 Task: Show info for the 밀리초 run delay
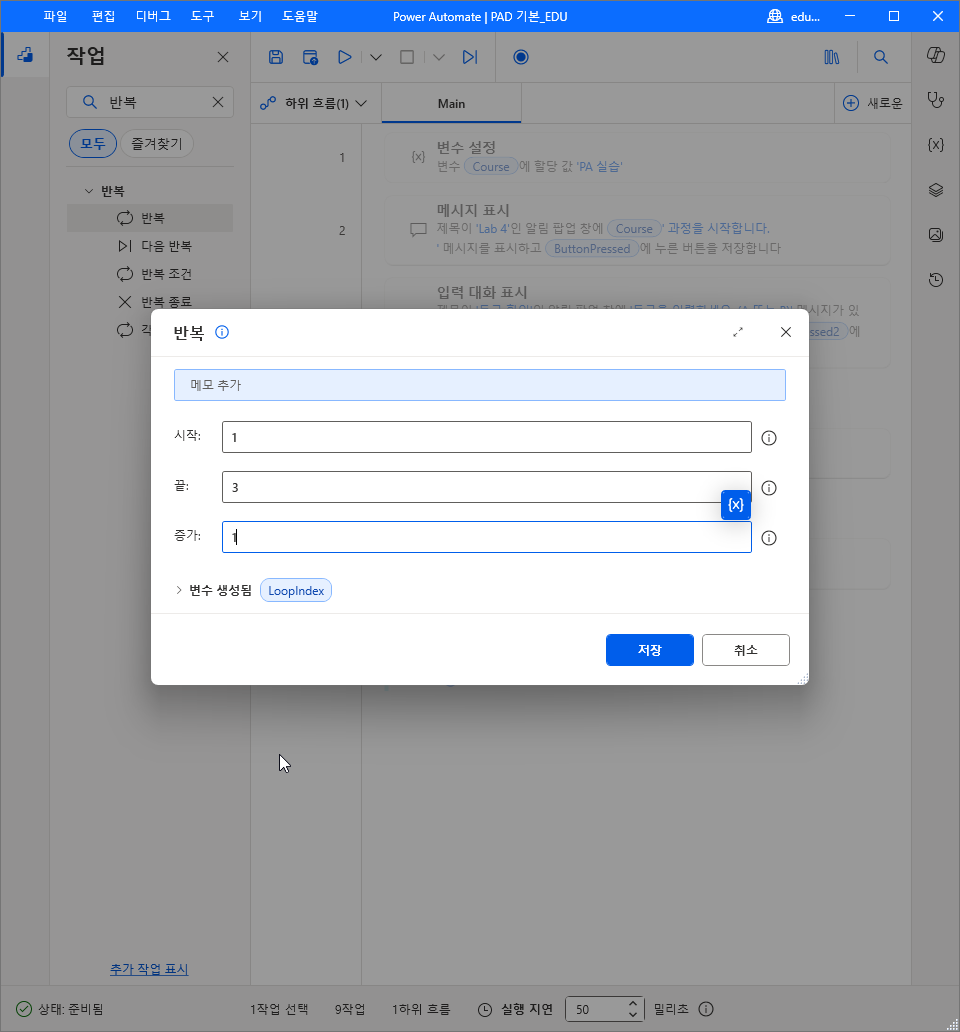click(706, 1009)
